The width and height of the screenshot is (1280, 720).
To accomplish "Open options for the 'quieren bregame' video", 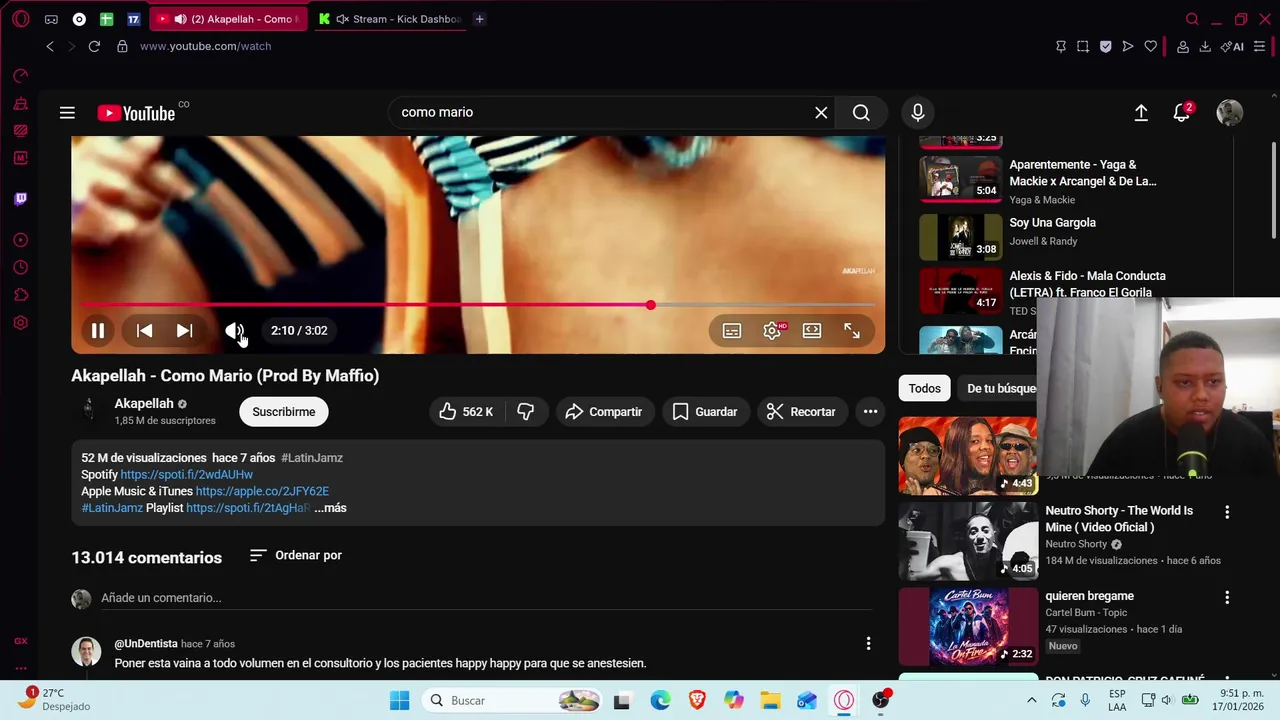I will point(1227,597).
